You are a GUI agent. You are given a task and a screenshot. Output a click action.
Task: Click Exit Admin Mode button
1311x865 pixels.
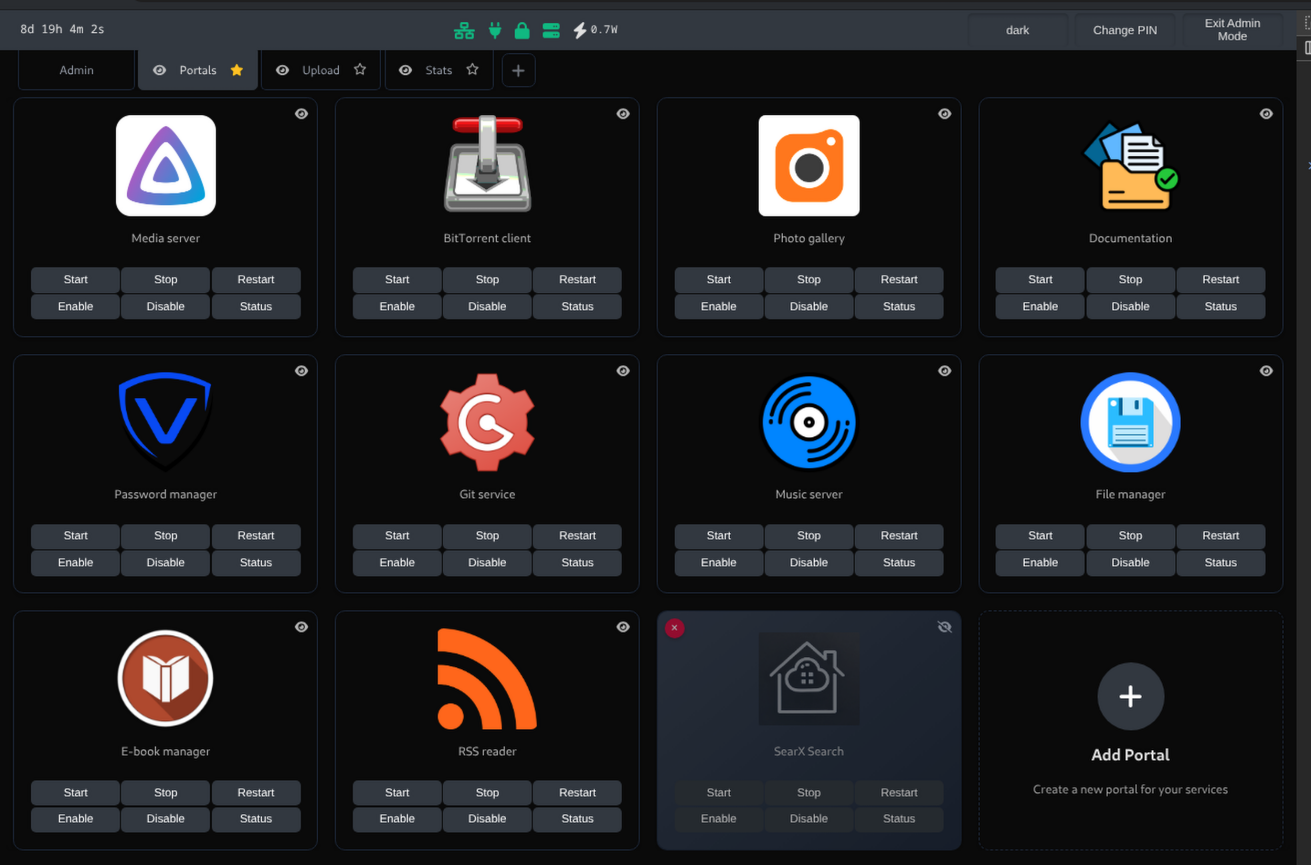click(x=1232, y=30)
